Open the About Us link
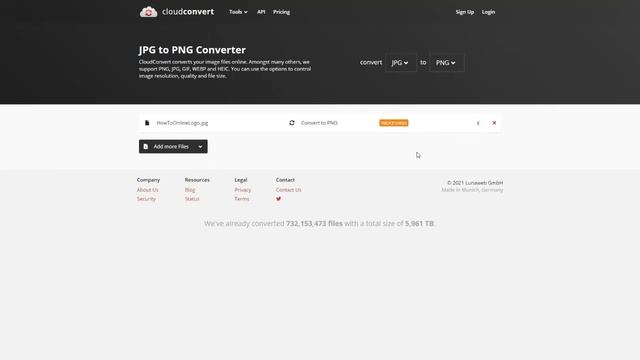640x360 pixels. [147, 190]
